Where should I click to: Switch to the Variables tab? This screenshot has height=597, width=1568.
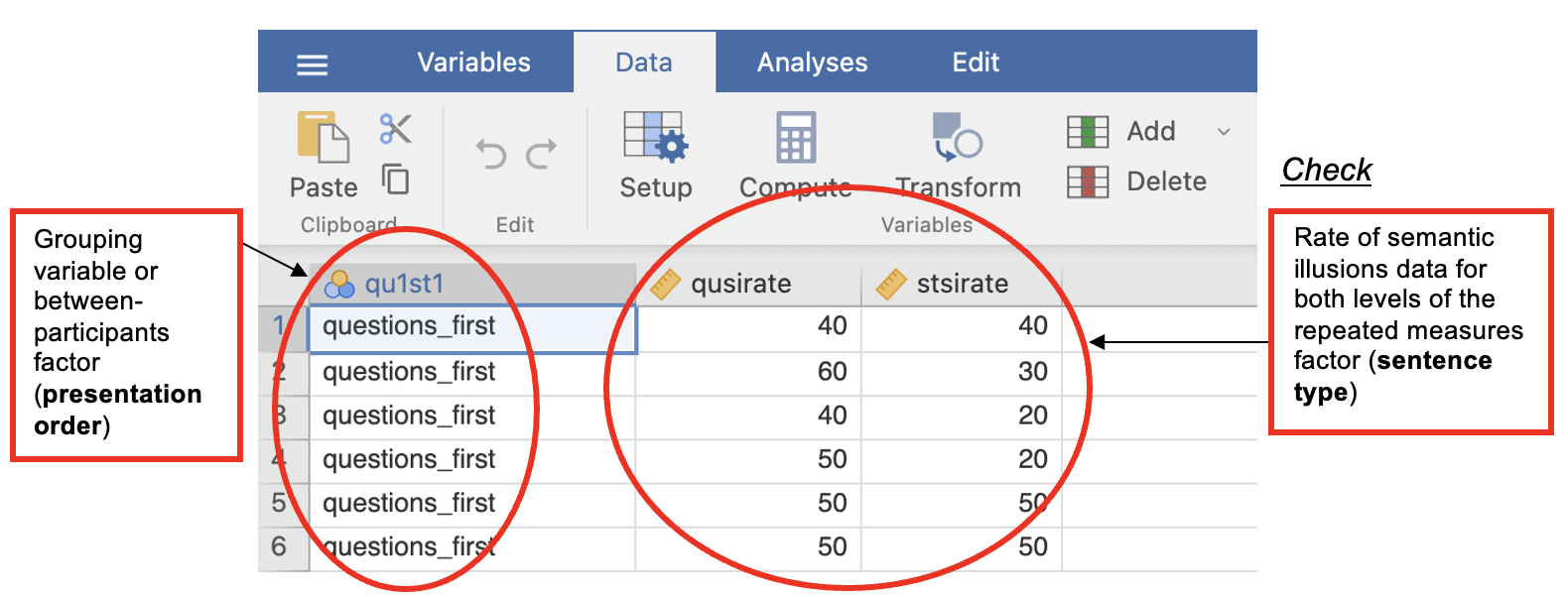(x=473, y=62)
